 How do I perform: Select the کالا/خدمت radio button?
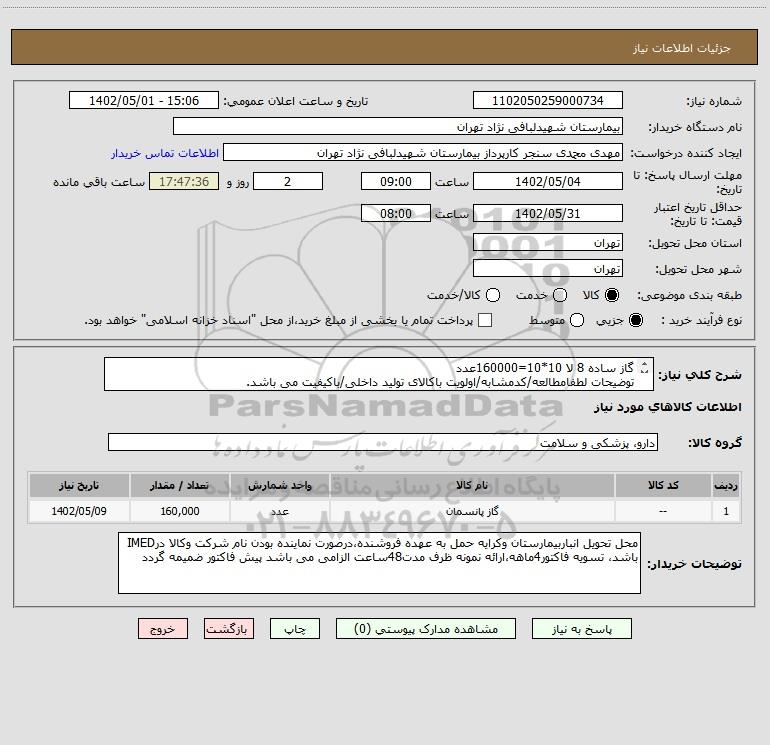click(x=493, y=295)
